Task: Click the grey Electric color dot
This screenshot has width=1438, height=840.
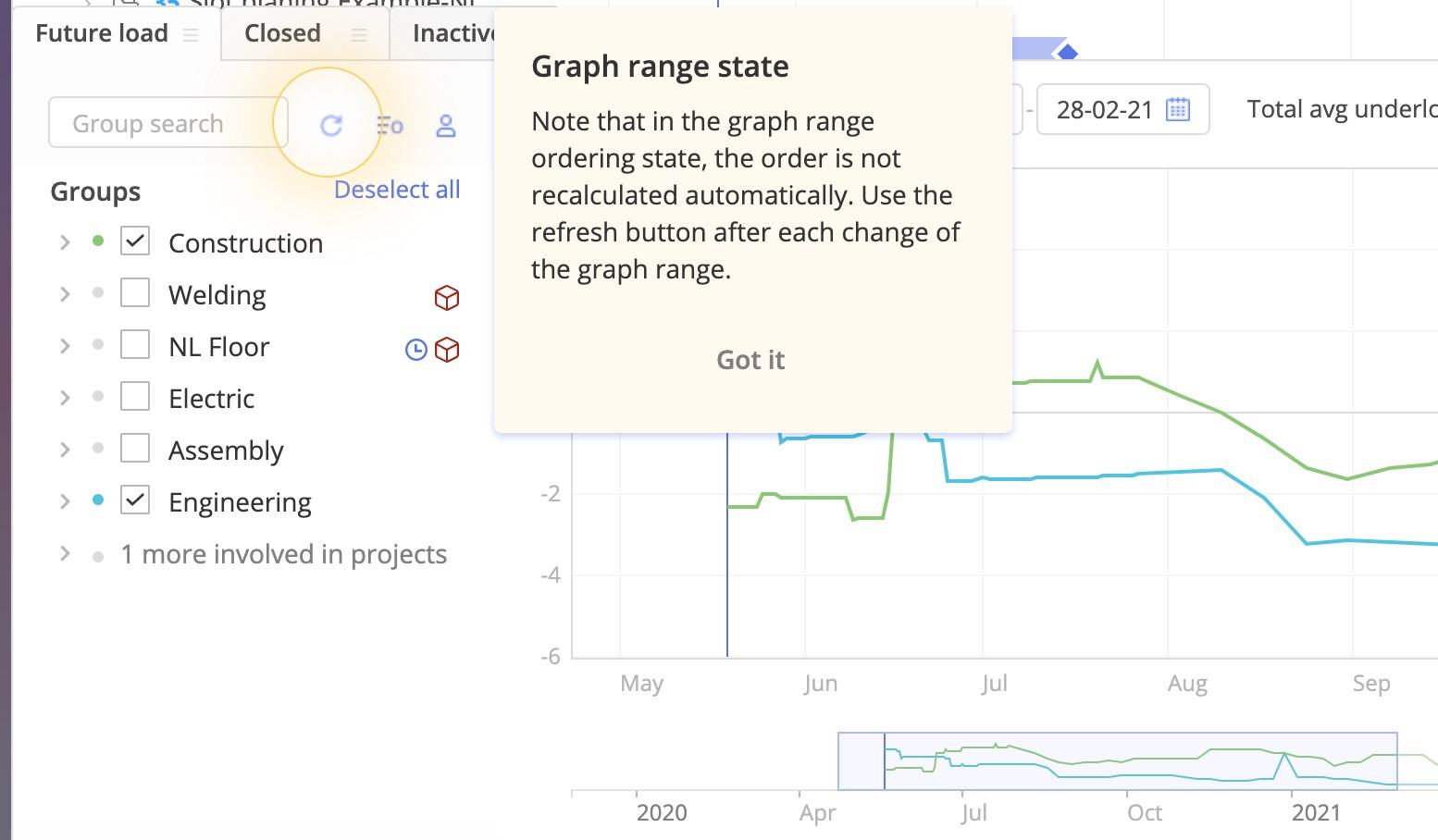Action: click(x=98, y=397)
